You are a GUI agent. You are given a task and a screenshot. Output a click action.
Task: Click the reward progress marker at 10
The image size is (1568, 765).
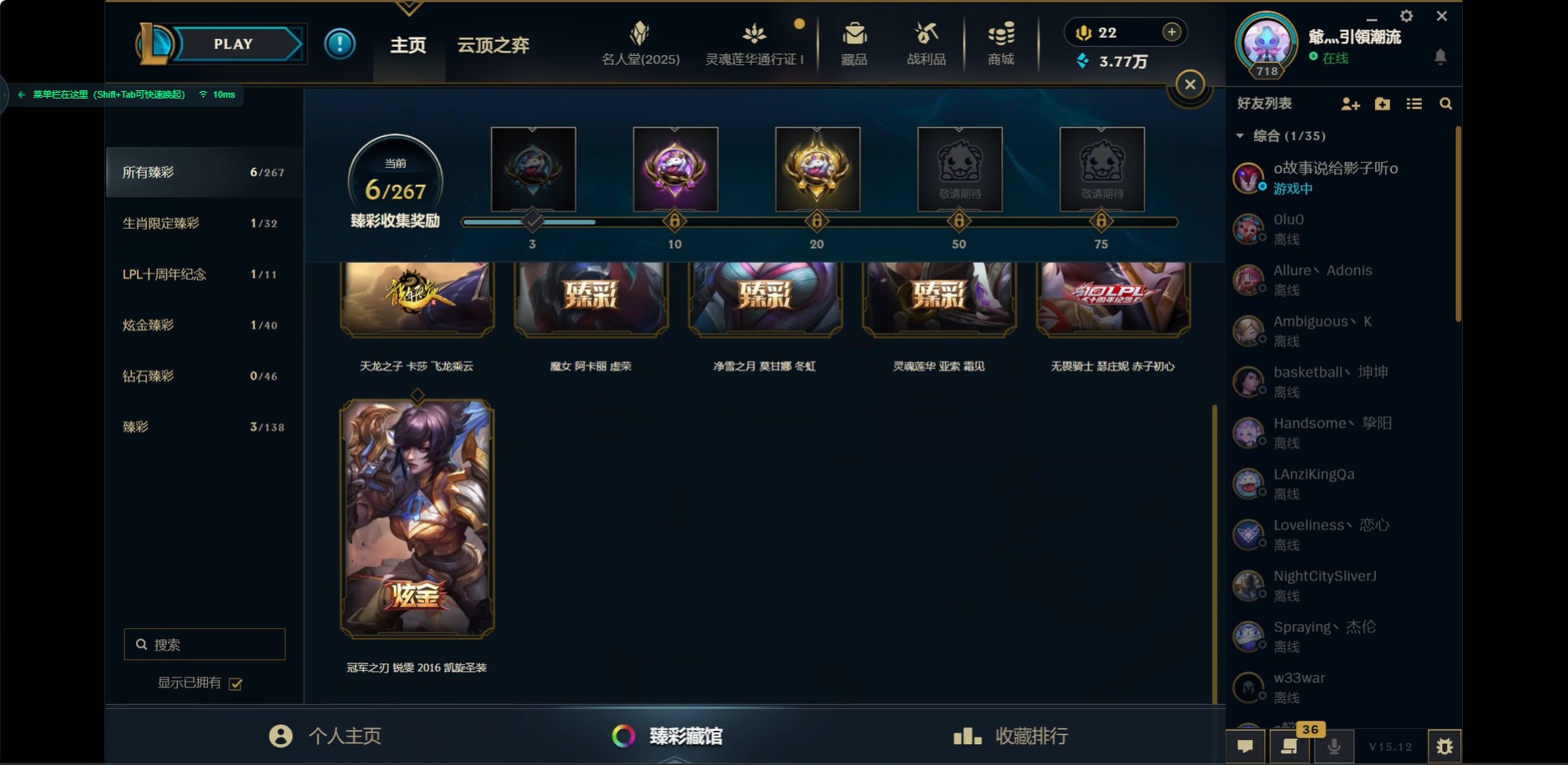pos(675,221)
